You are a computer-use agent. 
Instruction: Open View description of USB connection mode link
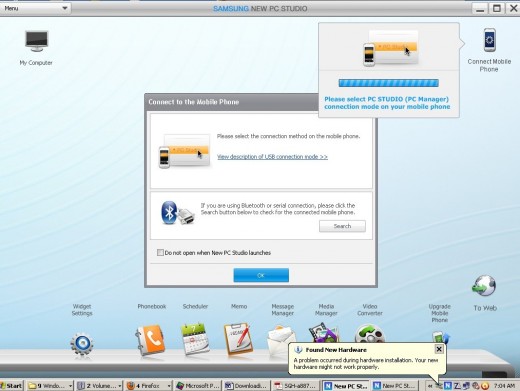click(x=272, y=157)
